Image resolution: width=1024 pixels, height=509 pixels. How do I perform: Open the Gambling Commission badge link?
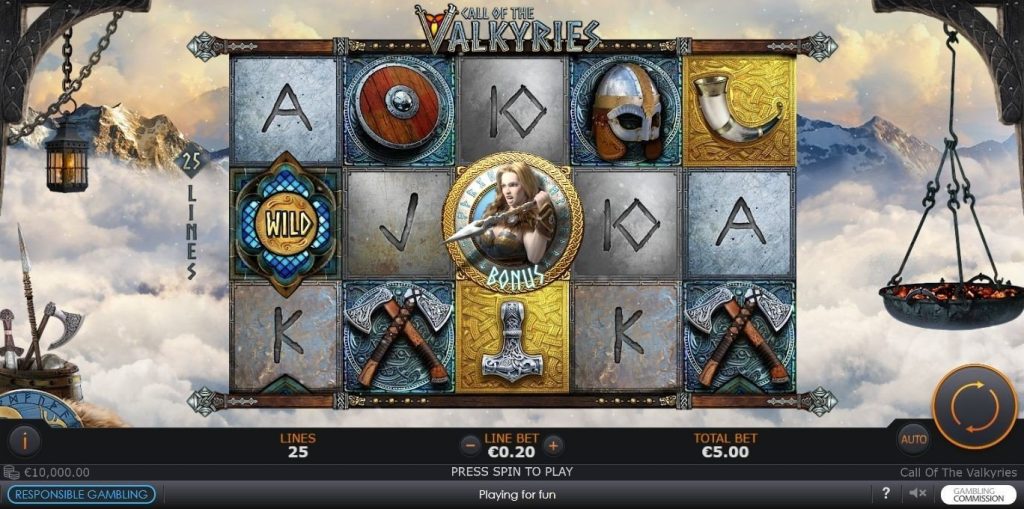[x=978, y=495]
